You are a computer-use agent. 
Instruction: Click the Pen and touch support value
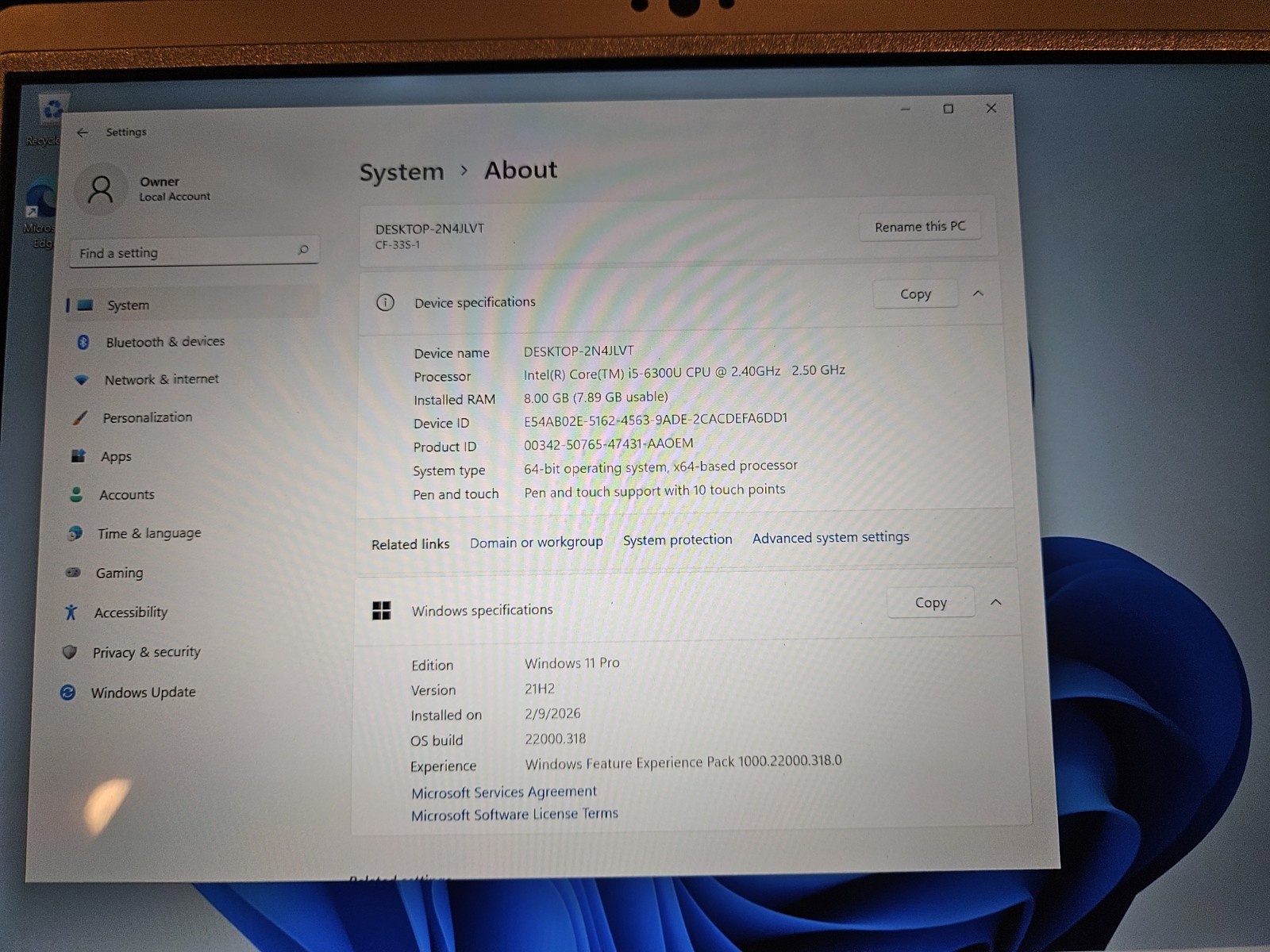click(655, 491)
